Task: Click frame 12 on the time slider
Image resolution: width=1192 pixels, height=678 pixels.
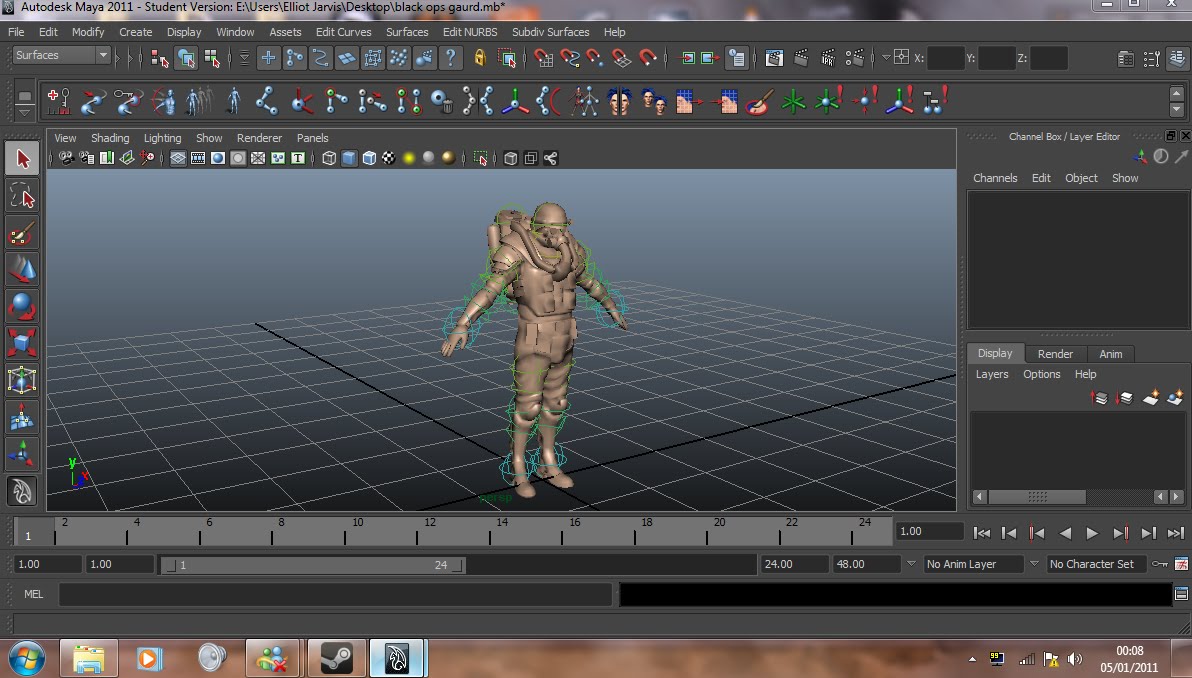Action: (430, 531)
